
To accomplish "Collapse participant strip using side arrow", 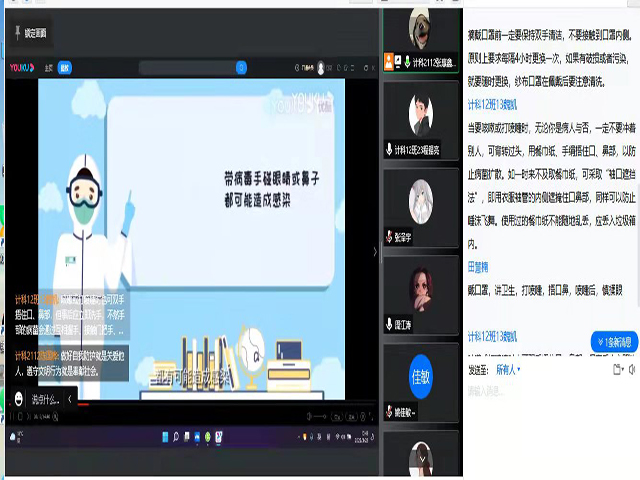I will (x=375, y=252).
